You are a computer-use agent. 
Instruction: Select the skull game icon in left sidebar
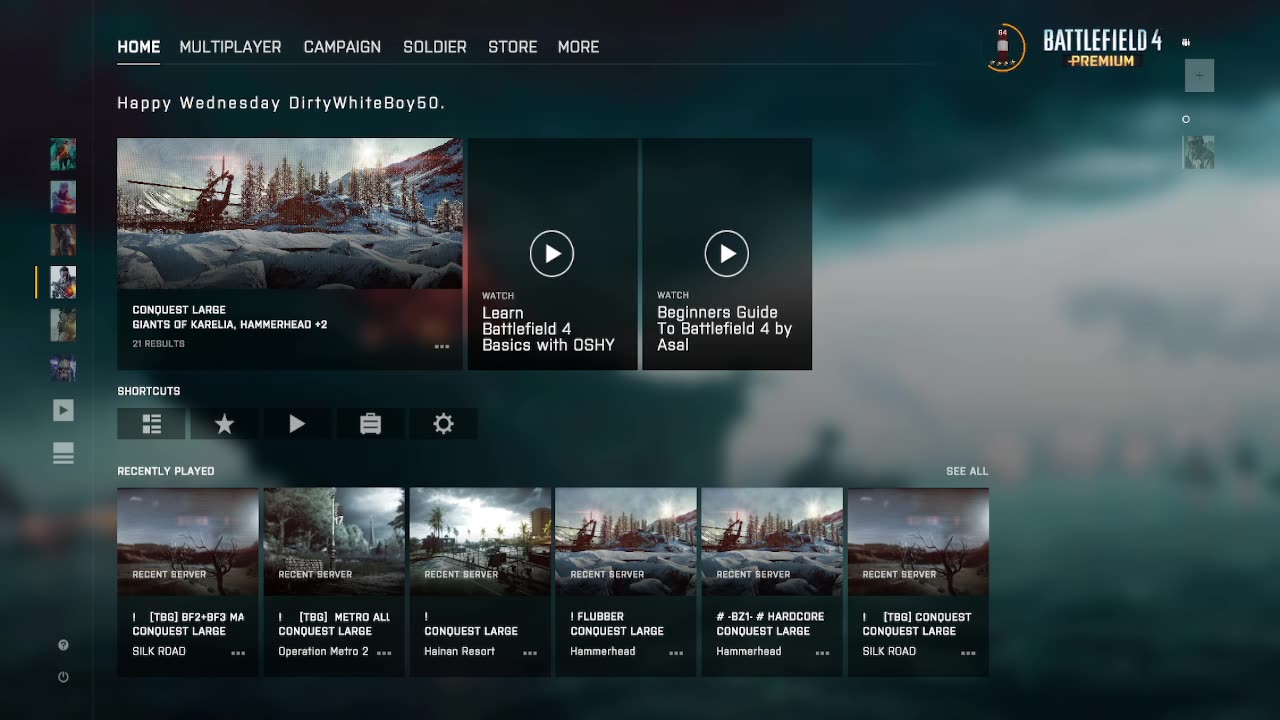coord(63,368)
